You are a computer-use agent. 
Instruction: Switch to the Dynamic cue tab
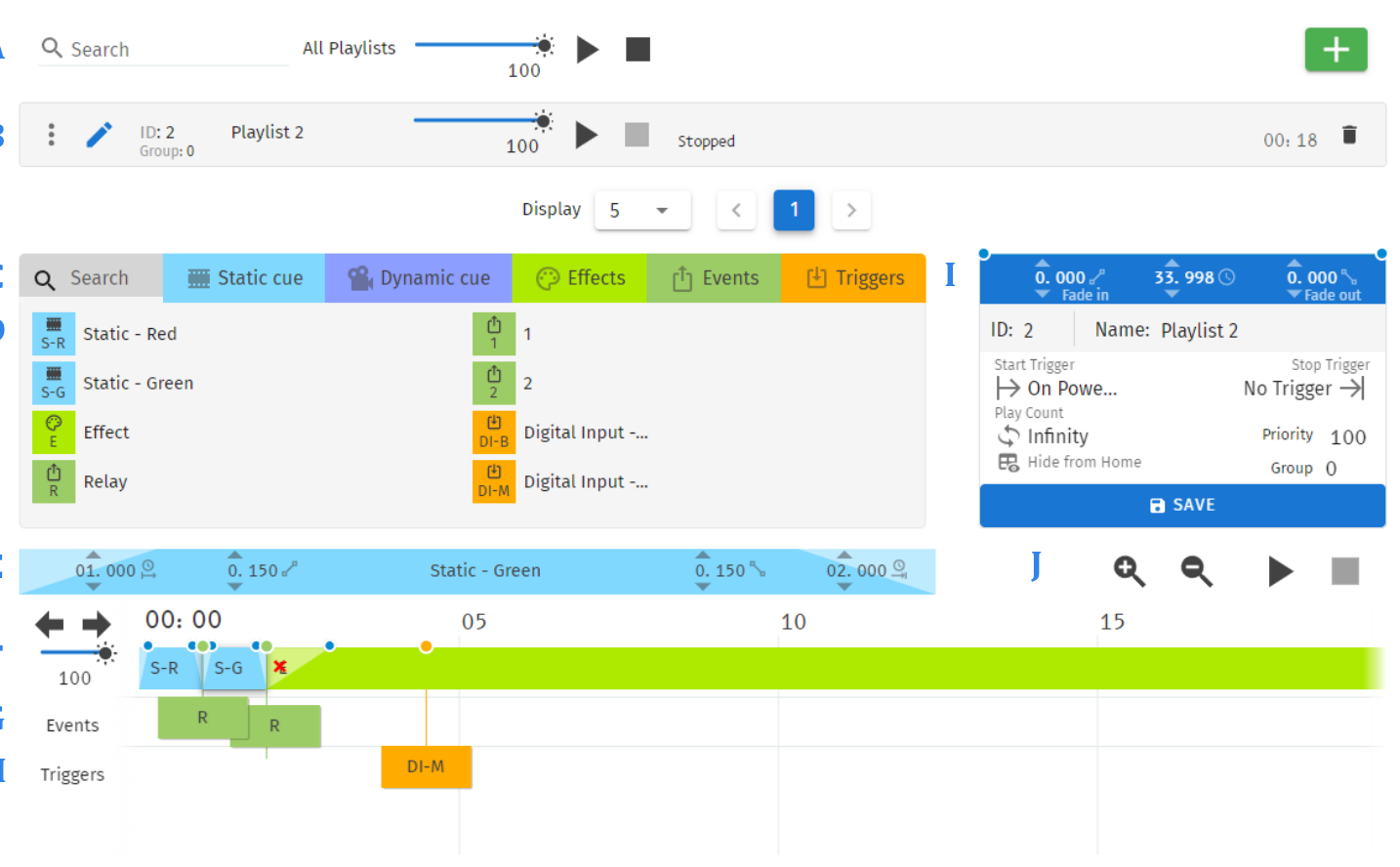pyautogui.click(x=419, y=278)
